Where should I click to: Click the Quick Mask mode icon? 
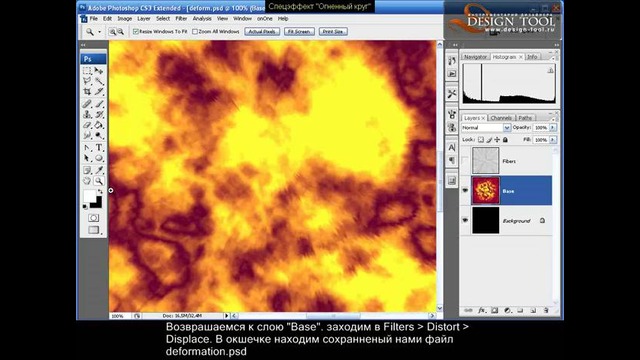click(93, 218)
